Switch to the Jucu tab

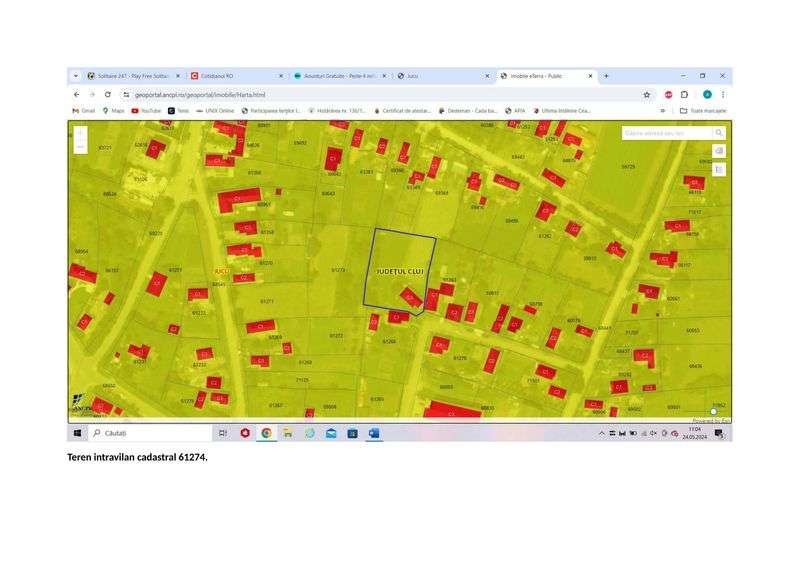click(x=443, y=76)
